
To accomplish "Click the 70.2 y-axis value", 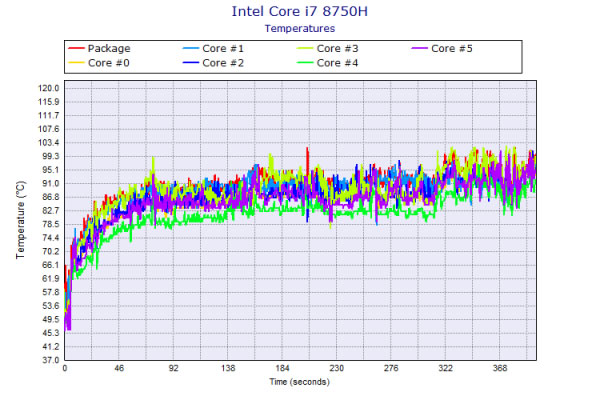I will pos(51,251).
